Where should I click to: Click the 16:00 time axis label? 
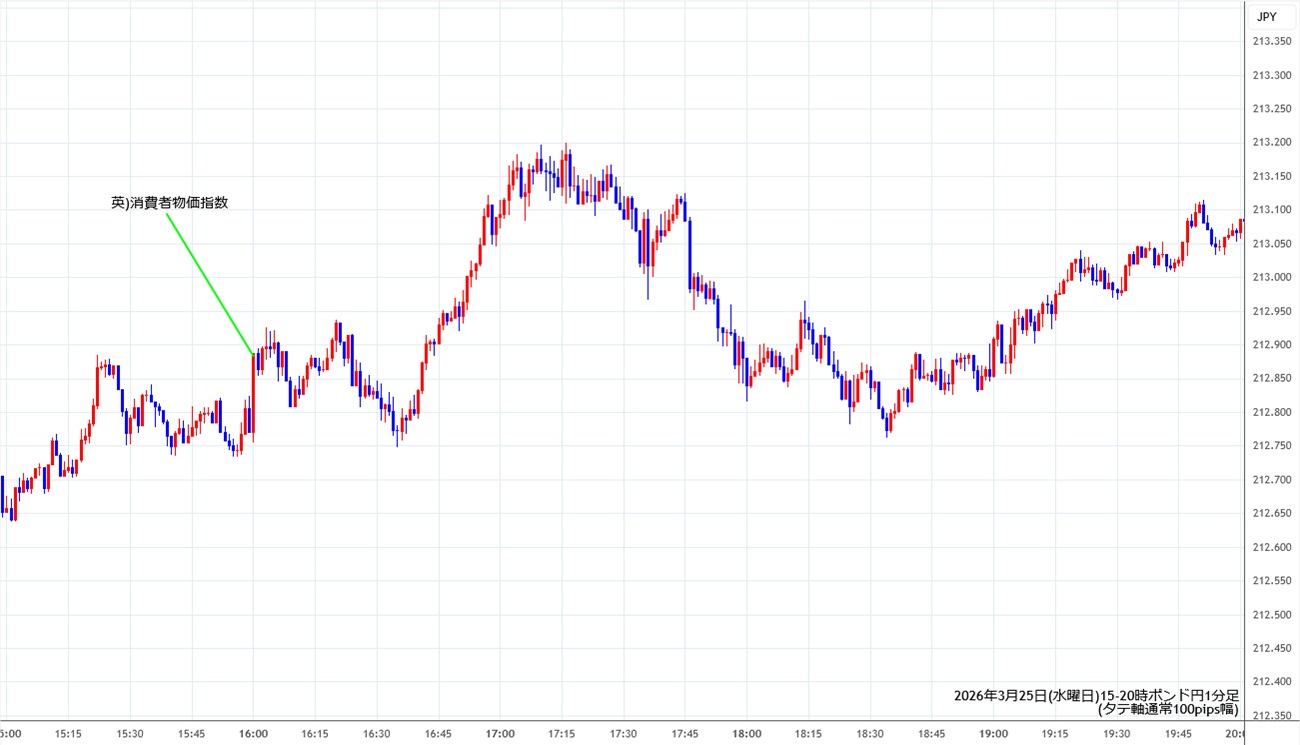pos(253,734)
